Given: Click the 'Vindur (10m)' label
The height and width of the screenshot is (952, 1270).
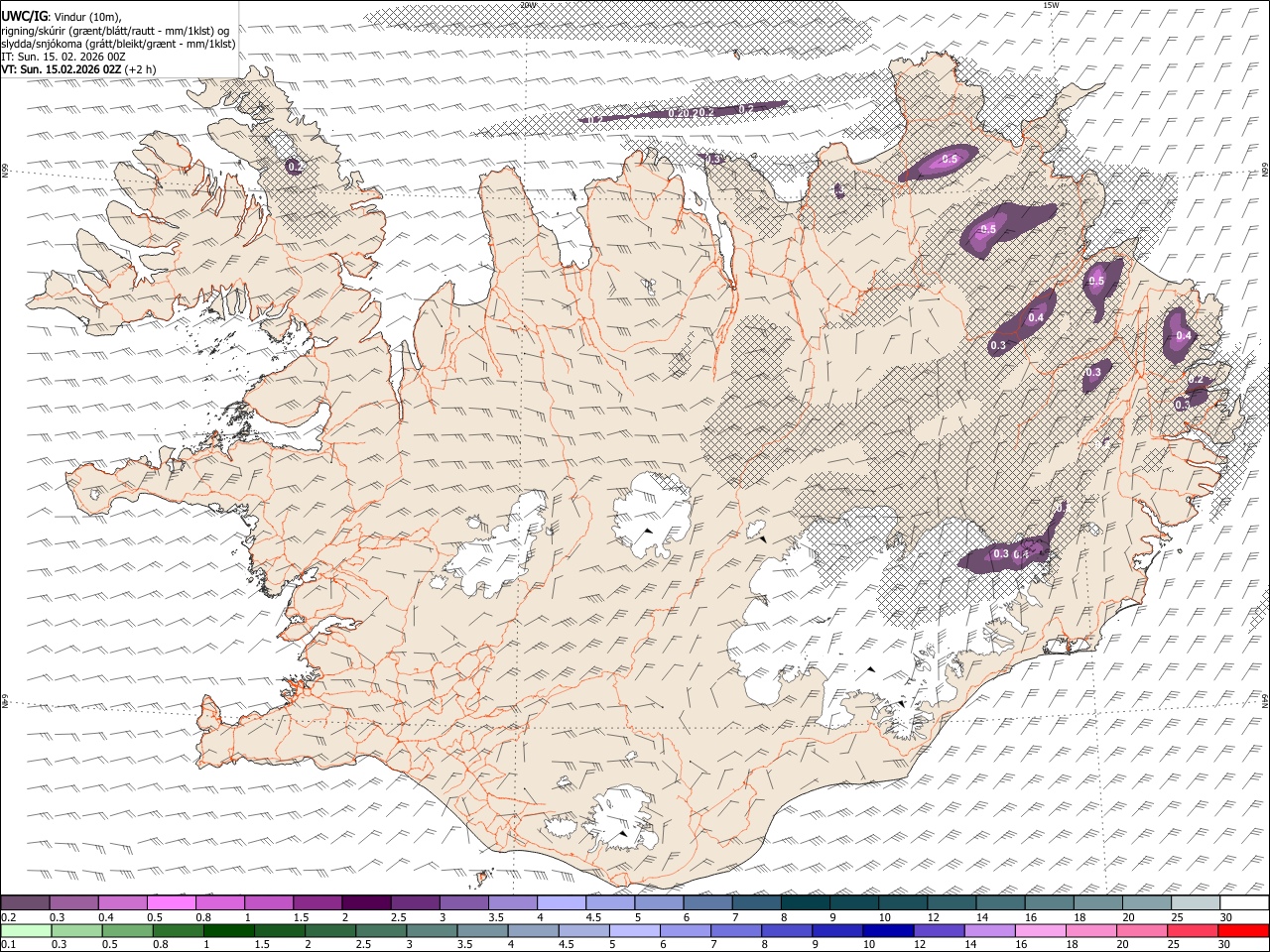Looking at the screenshot, I should click(86, 17).
